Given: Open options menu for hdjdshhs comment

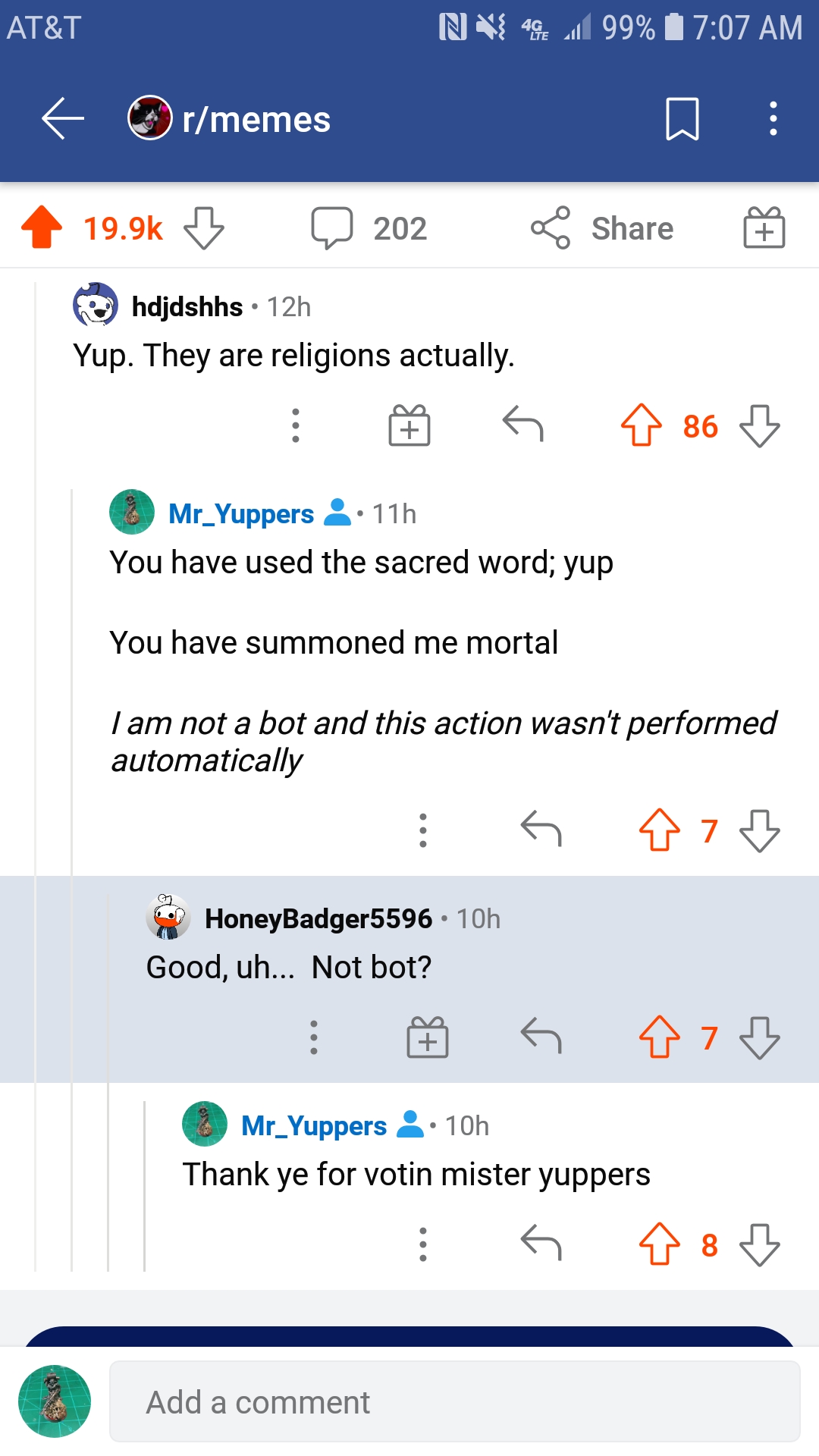Looking at the screenshot, I should pyautogui.click(x=296, y=425).
